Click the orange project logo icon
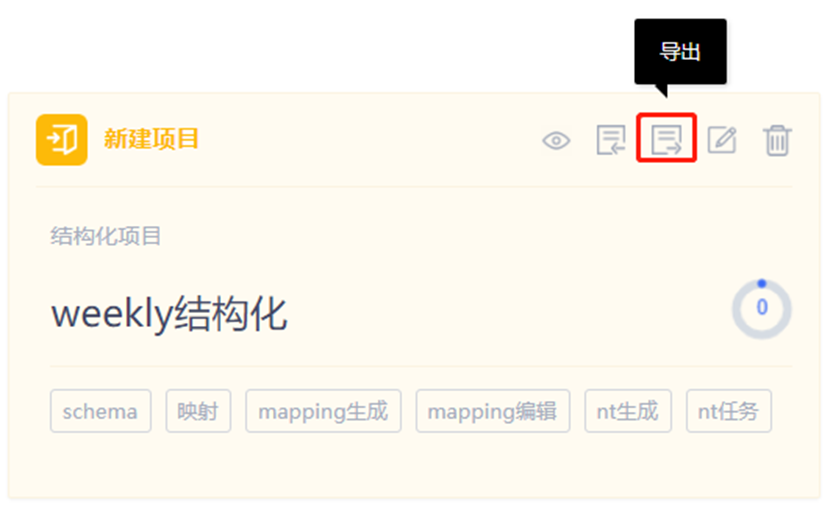 62,140
